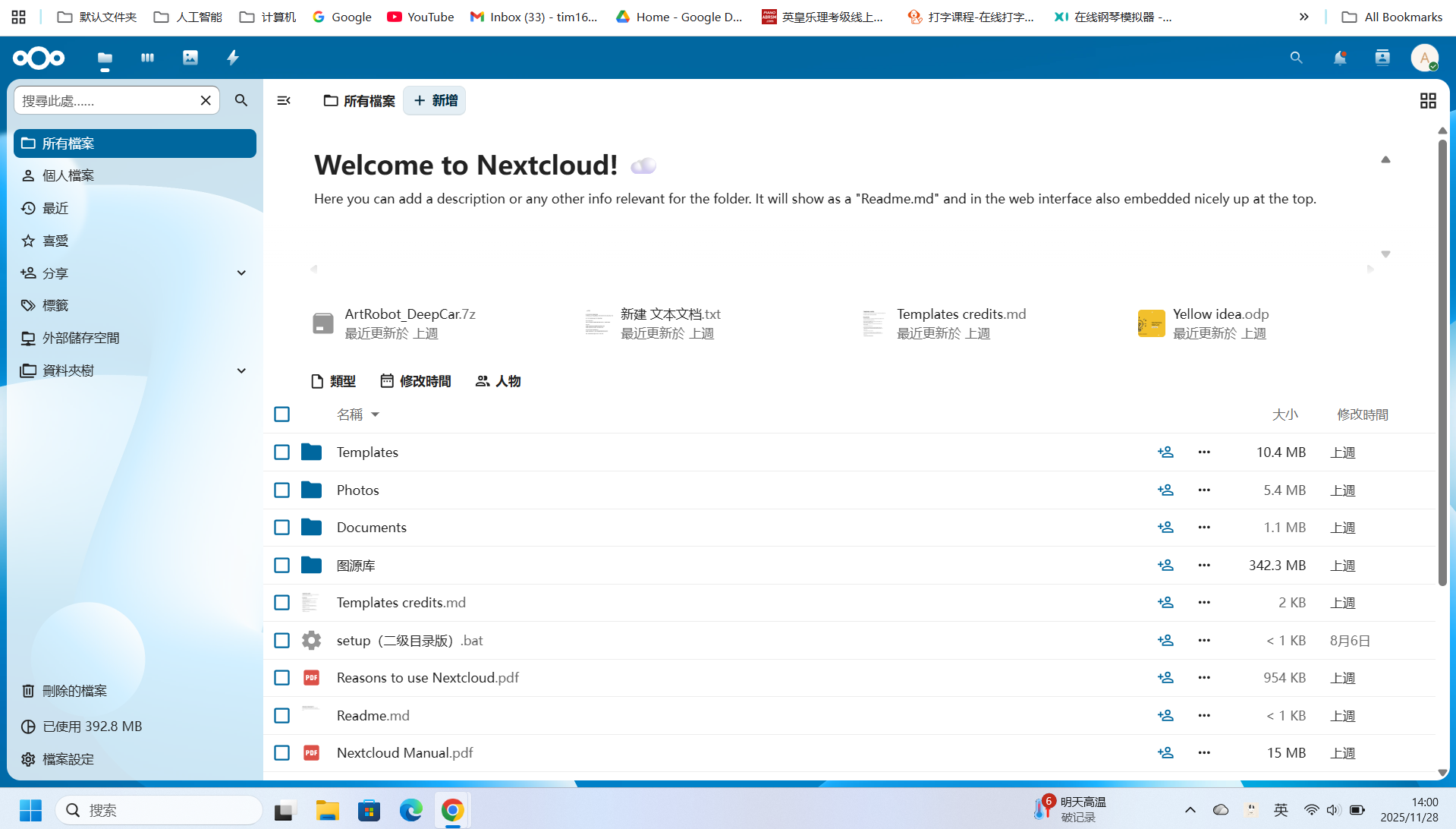Screen dimensions: 1456x829
Task: Share Nextcloud Manual.pdf
Action: click(1165, 753)
